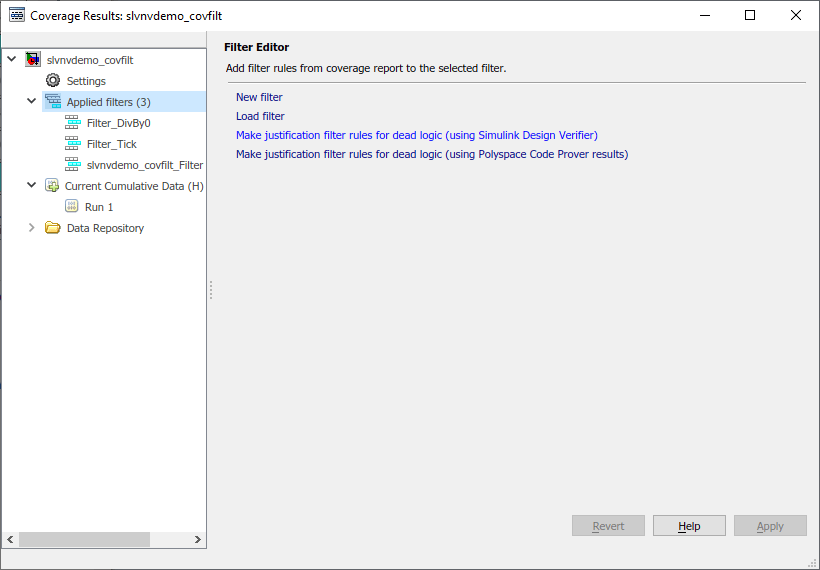
Task: Click the vertical panel splitter handle
Action: point(211,290)
